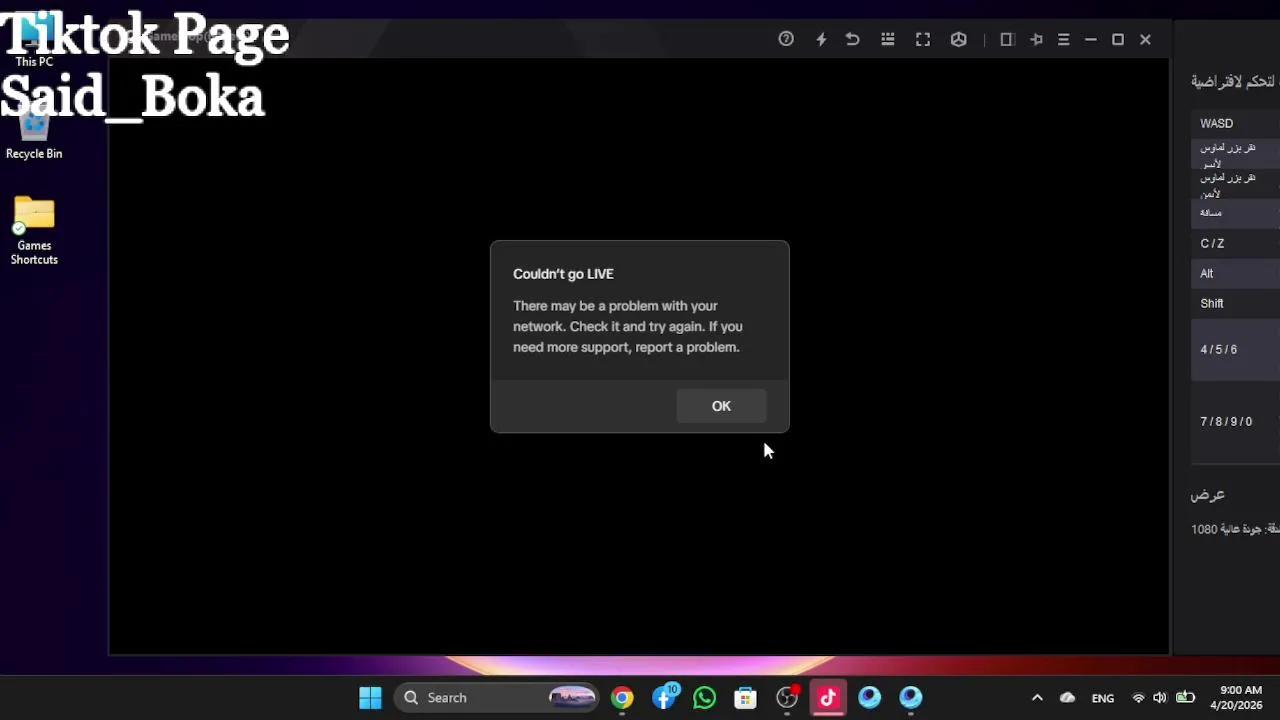Maximize the emulator window
Screen dimensions: 1280x720
(1118, 39)
